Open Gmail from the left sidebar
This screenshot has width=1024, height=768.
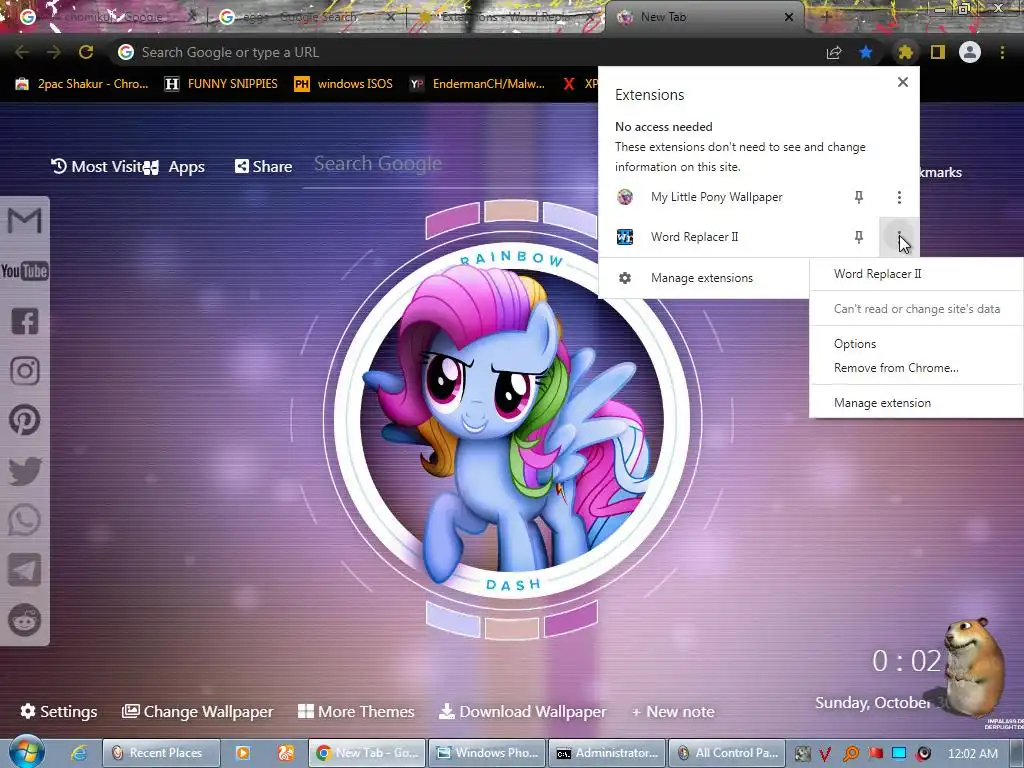(24, 221)
